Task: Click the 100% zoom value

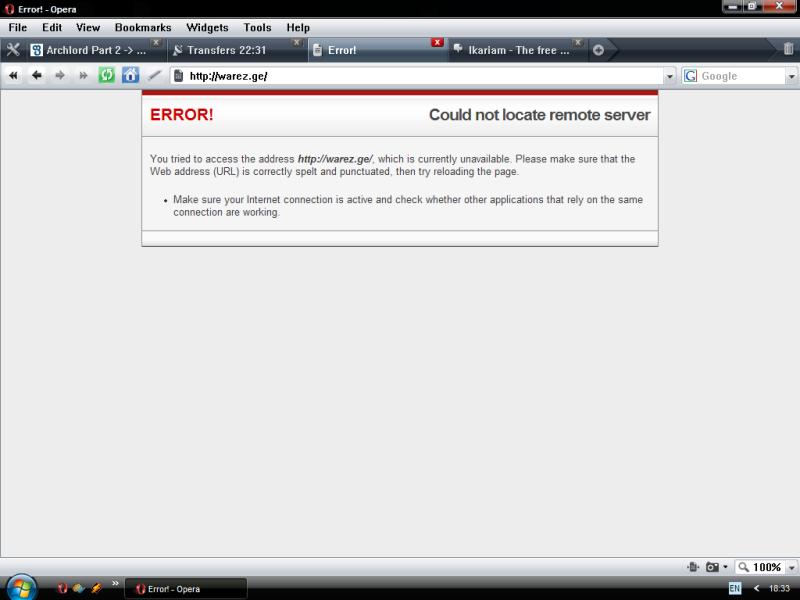Action: 767,567
